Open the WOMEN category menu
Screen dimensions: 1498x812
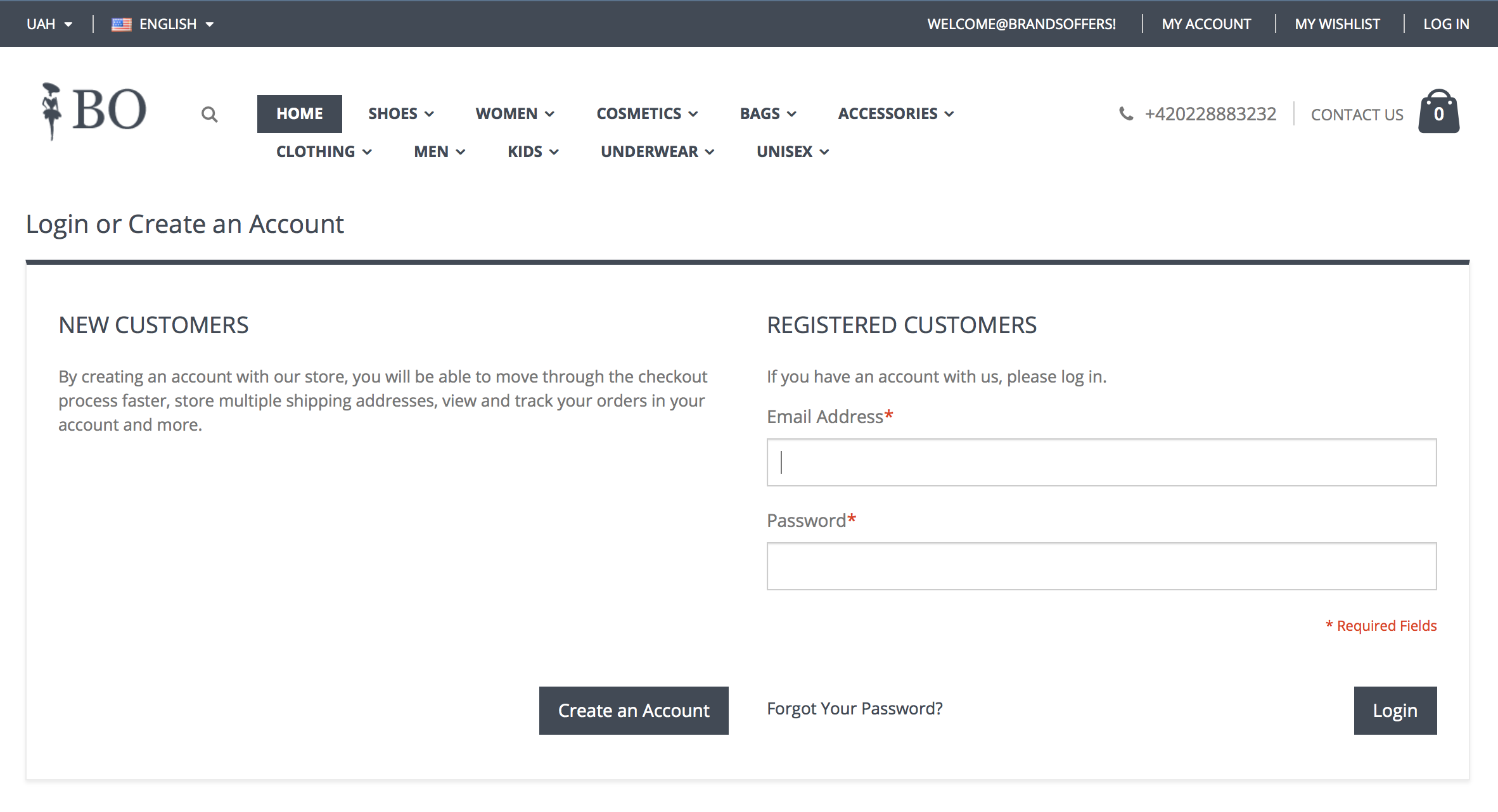pos(515,114)
